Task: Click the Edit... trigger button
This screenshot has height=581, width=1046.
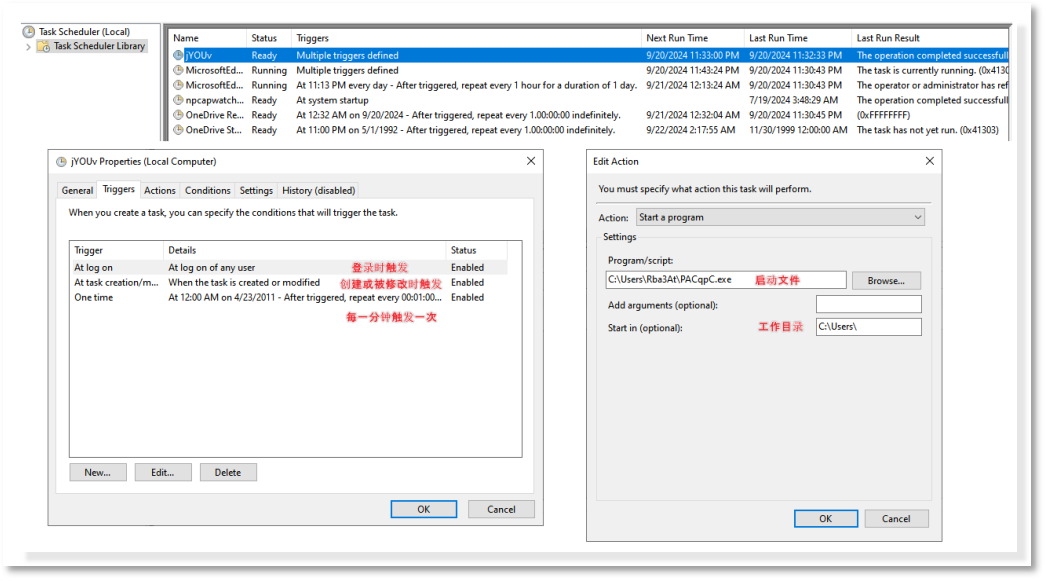Action: click(x=163, y=472)
